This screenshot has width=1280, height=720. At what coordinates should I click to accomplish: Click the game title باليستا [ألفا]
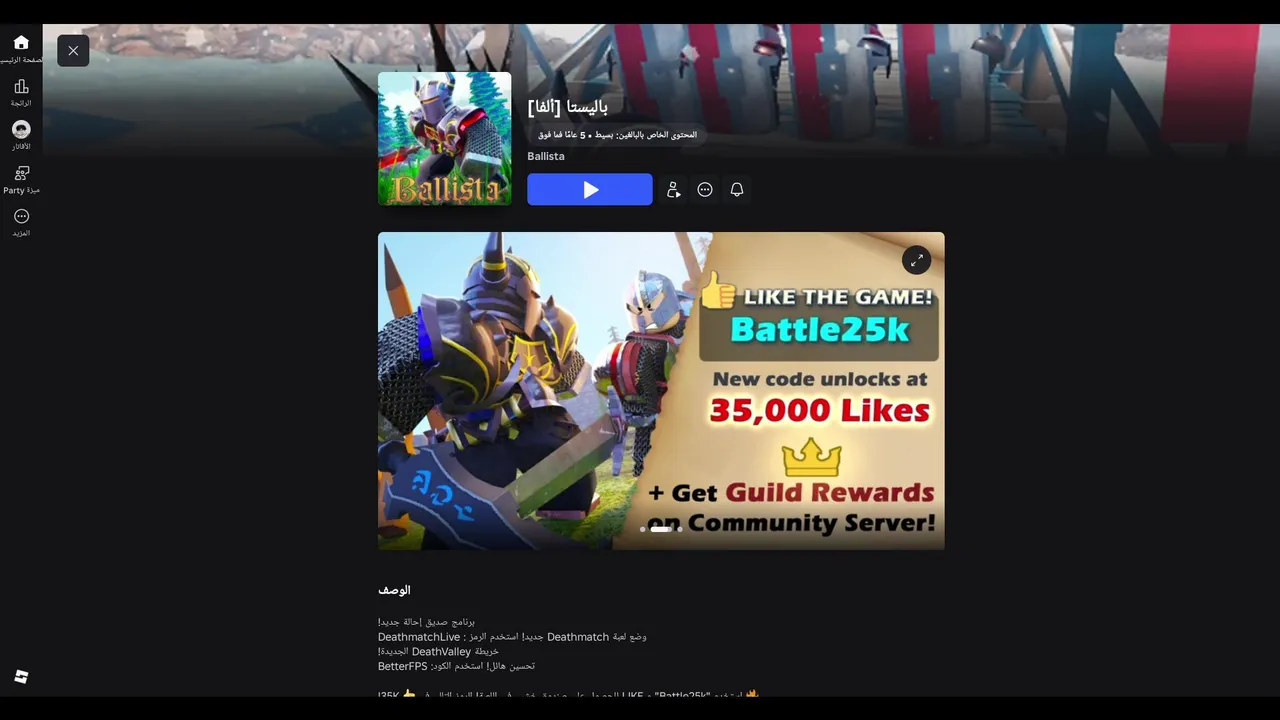click(x=568, y=106)
